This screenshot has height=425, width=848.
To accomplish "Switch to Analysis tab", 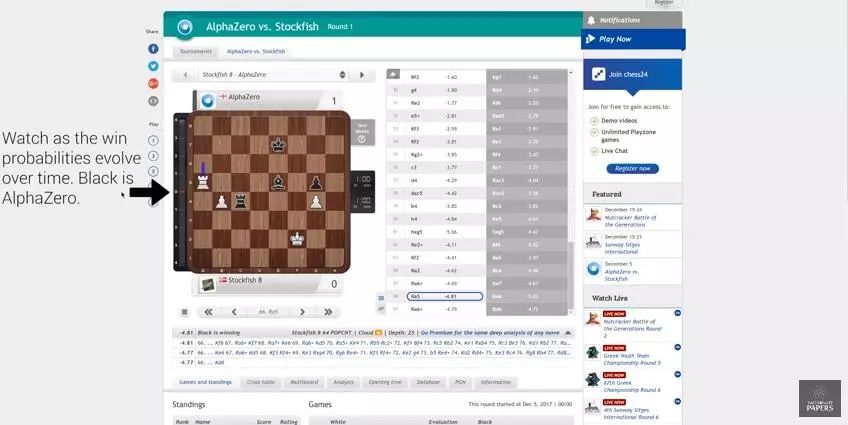I will pyautogui.click(x=343, y=382).
